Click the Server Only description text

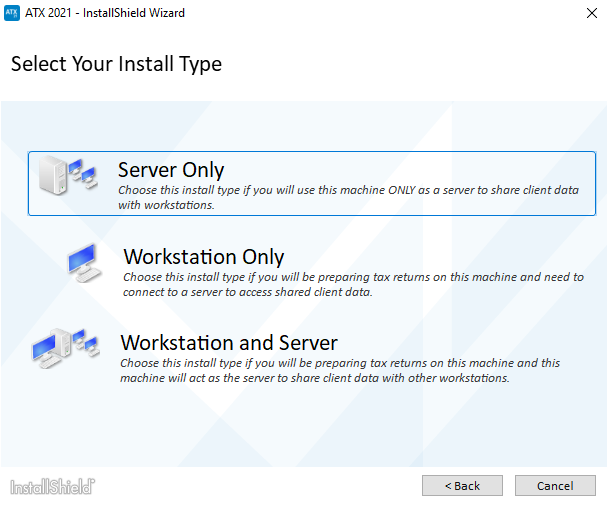[x=340, y=196]
